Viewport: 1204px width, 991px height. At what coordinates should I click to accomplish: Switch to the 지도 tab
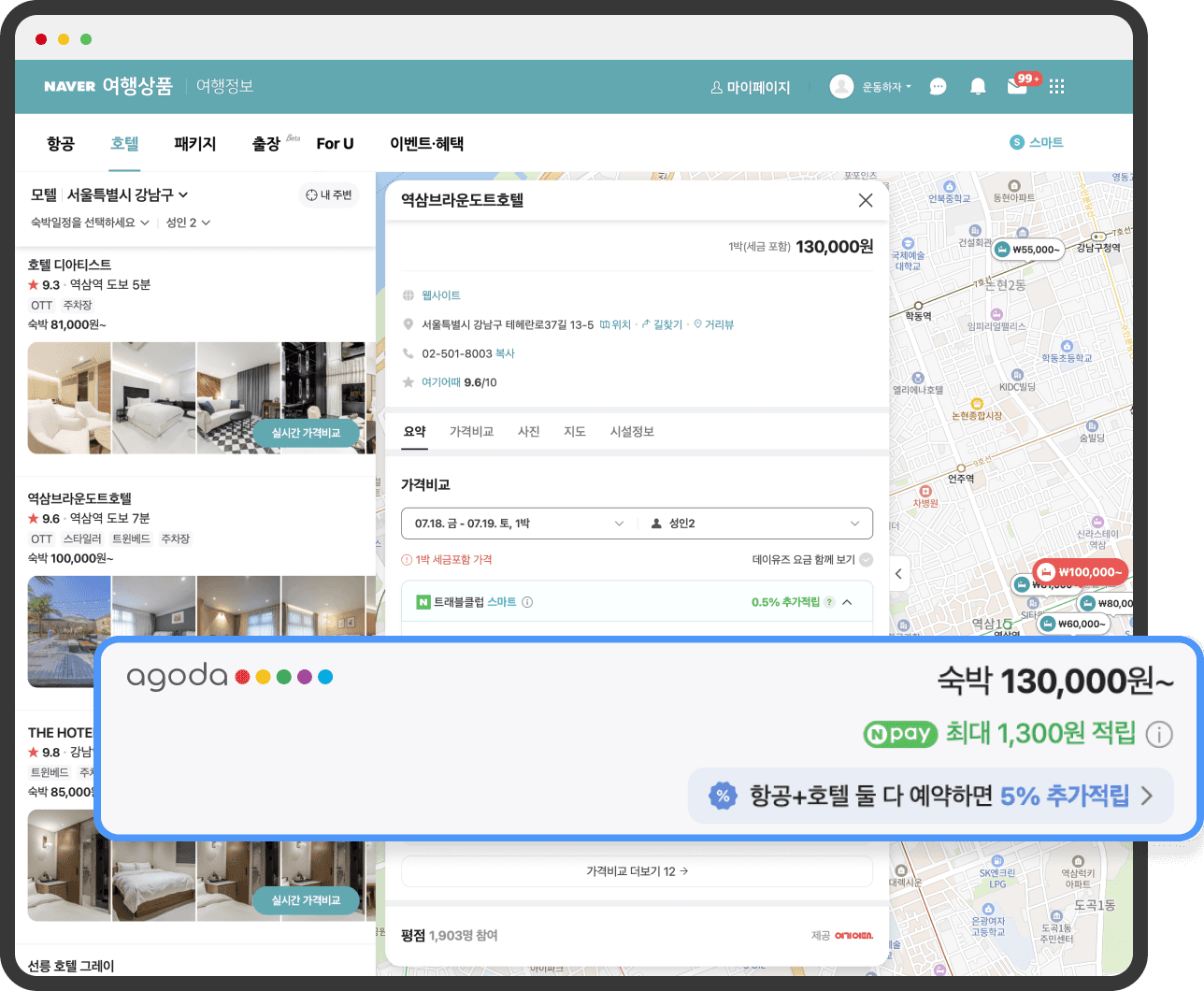(x=575, y=431)
